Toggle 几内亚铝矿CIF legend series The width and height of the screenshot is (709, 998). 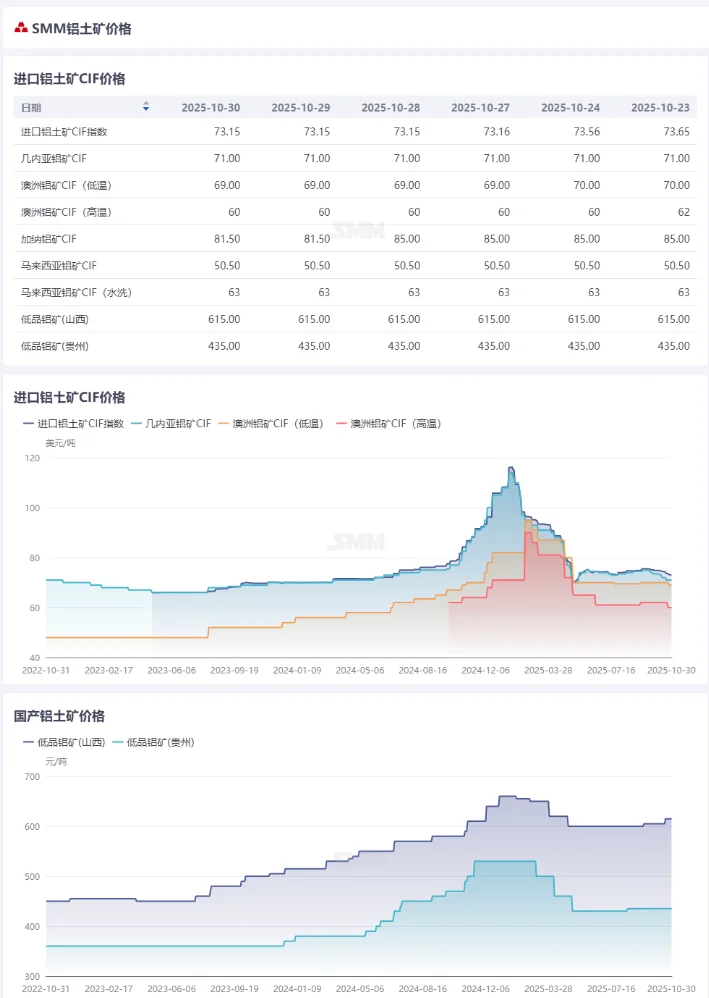pyautogui.click(x=171, y=424)
